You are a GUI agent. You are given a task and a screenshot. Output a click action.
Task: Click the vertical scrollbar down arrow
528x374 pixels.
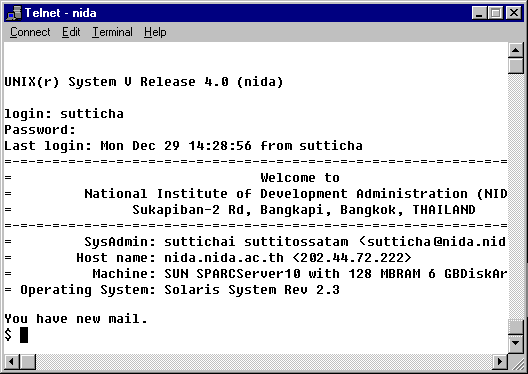516,343
